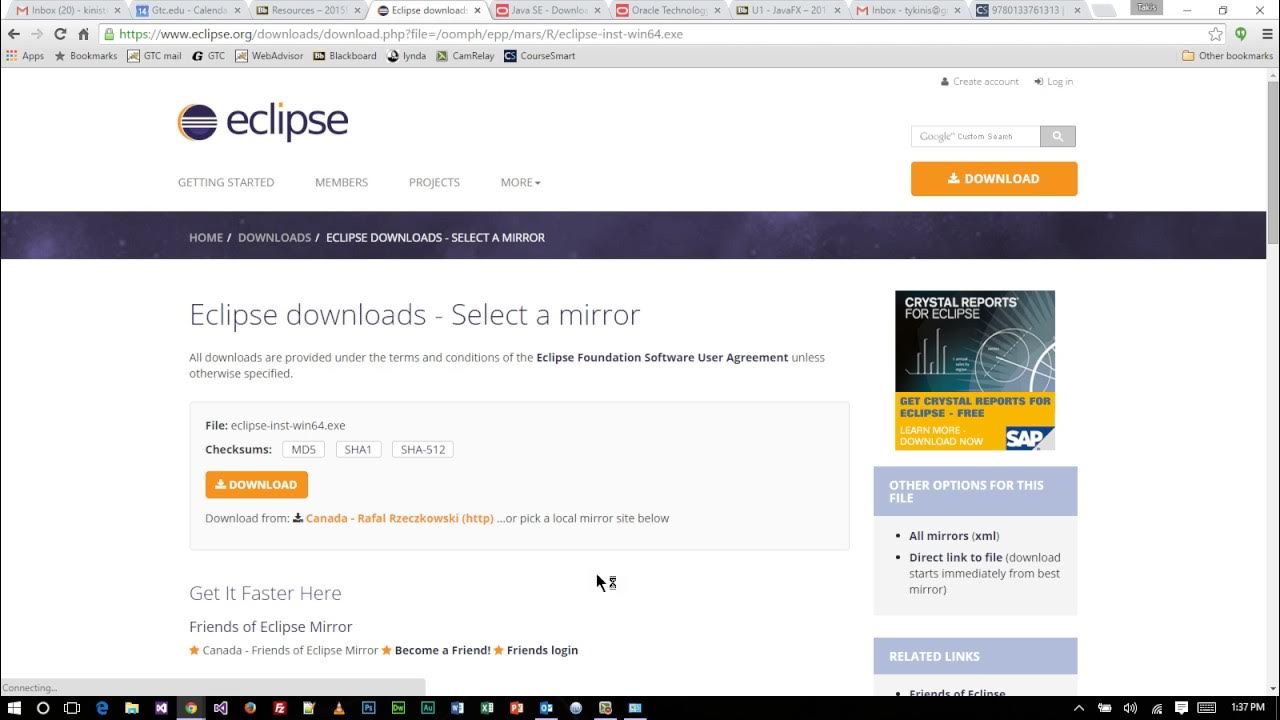This screenshot has width=1280, height=720.
Task: Click the Friends login link
Action: tap(542, 650)
